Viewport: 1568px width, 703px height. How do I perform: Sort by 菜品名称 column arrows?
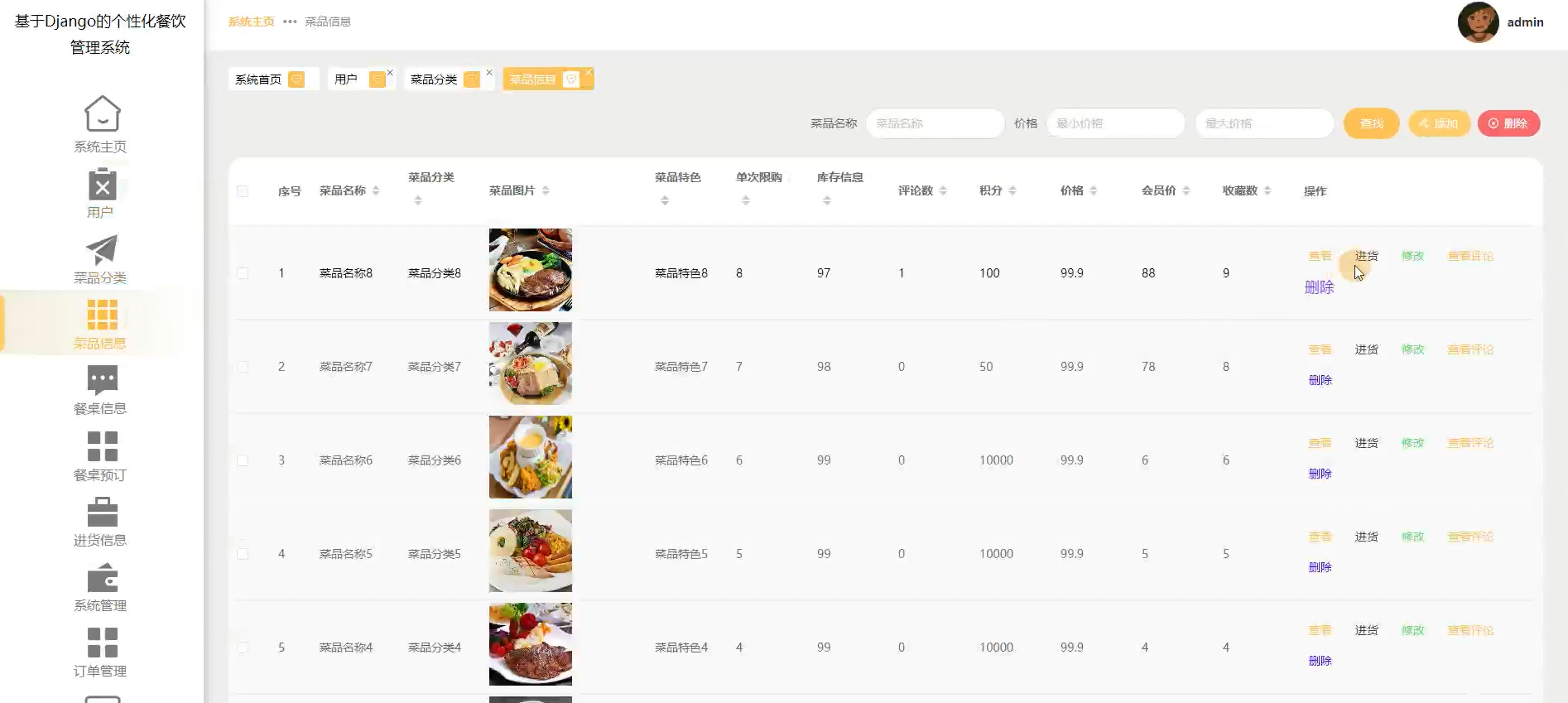coord(376,191)
